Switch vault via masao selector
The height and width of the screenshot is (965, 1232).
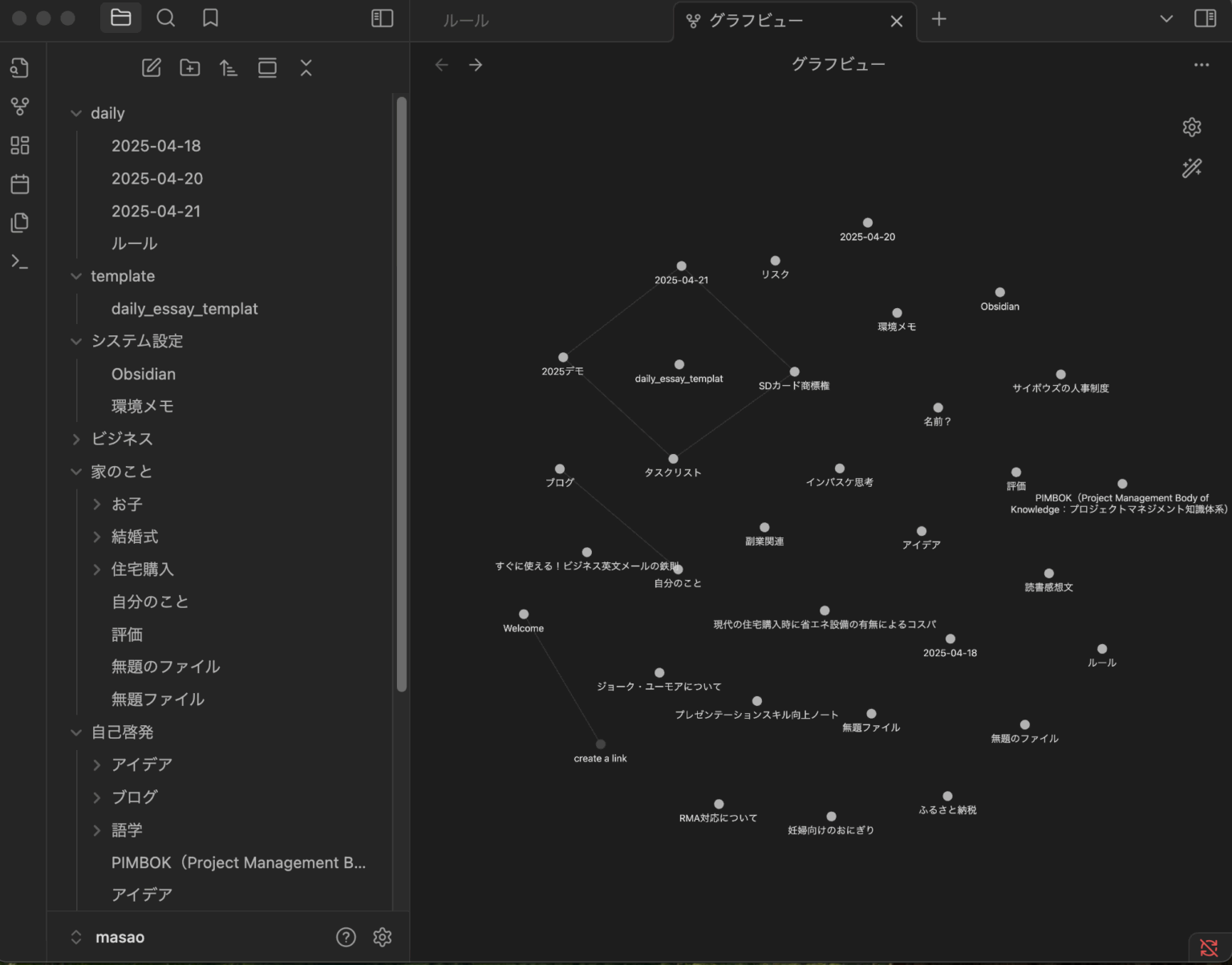point(108,937)
